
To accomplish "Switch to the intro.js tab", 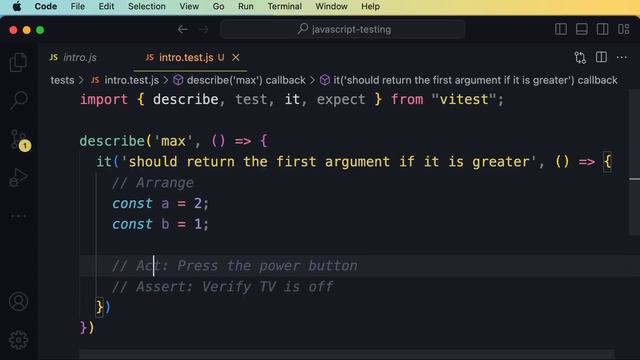I will 73,58.
